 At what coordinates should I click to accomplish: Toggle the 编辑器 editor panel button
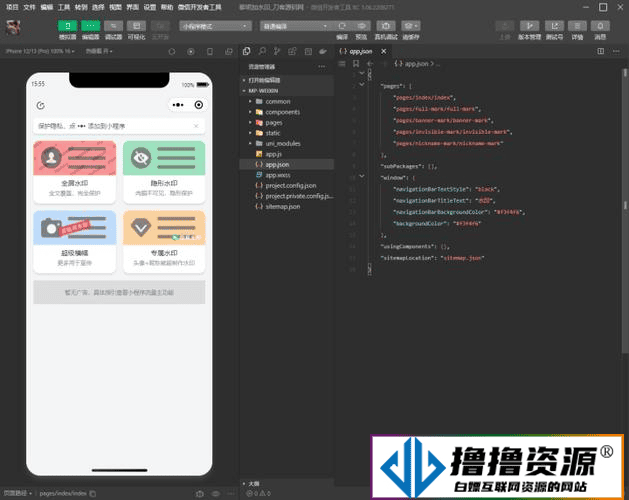pos(90,26)
